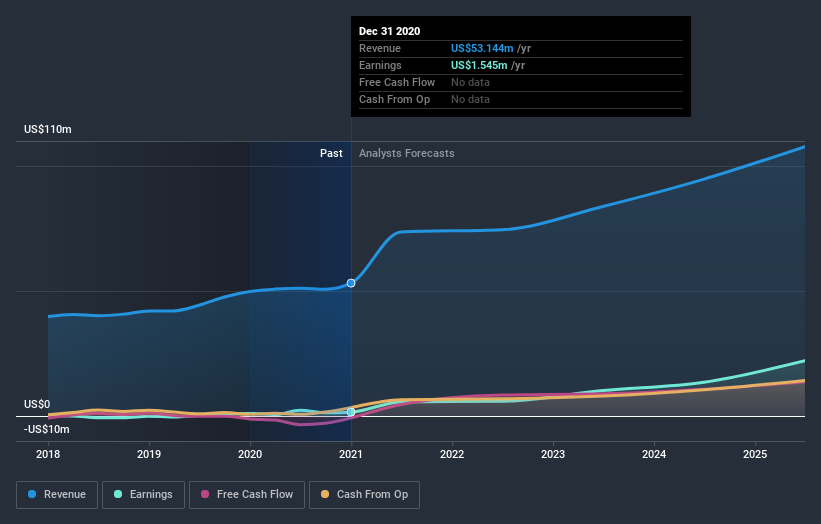Click the pink Free Cash Flow legend dot

[x=205, y=494]
